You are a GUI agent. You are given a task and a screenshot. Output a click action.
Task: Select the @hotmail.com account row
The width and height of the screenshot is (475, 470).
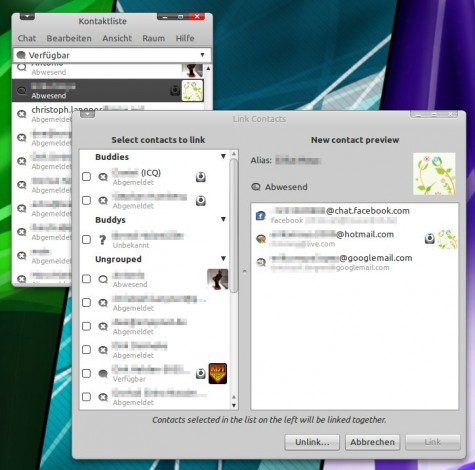pos(355,239)
